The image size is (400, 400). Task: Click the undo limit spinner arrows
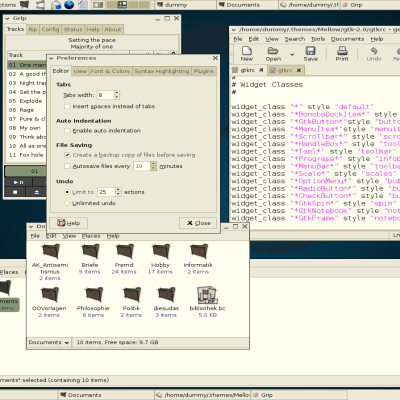click(118, 192)
